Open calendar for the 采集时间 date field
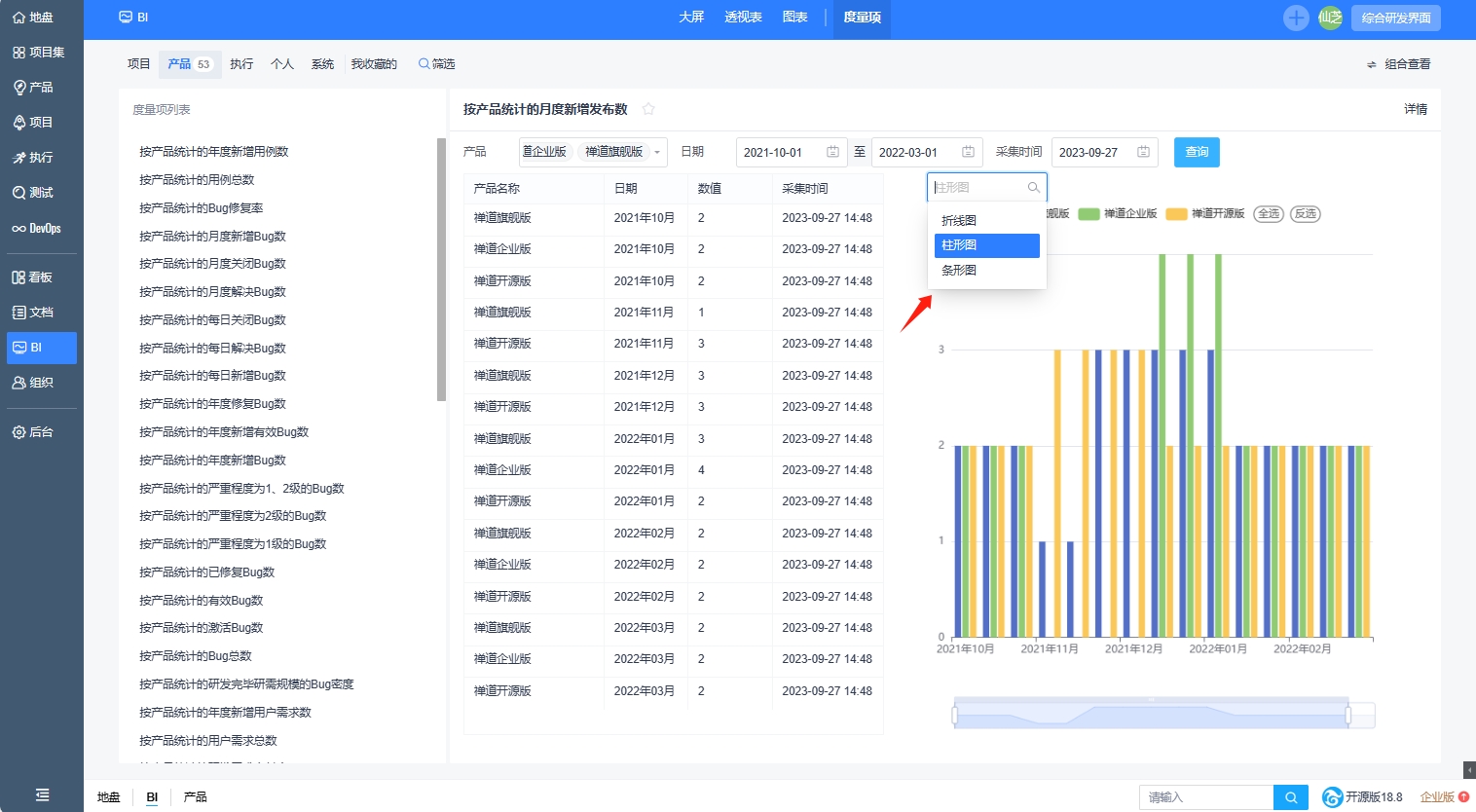This screenshot has height=812, width=1476. point(1143,152)
